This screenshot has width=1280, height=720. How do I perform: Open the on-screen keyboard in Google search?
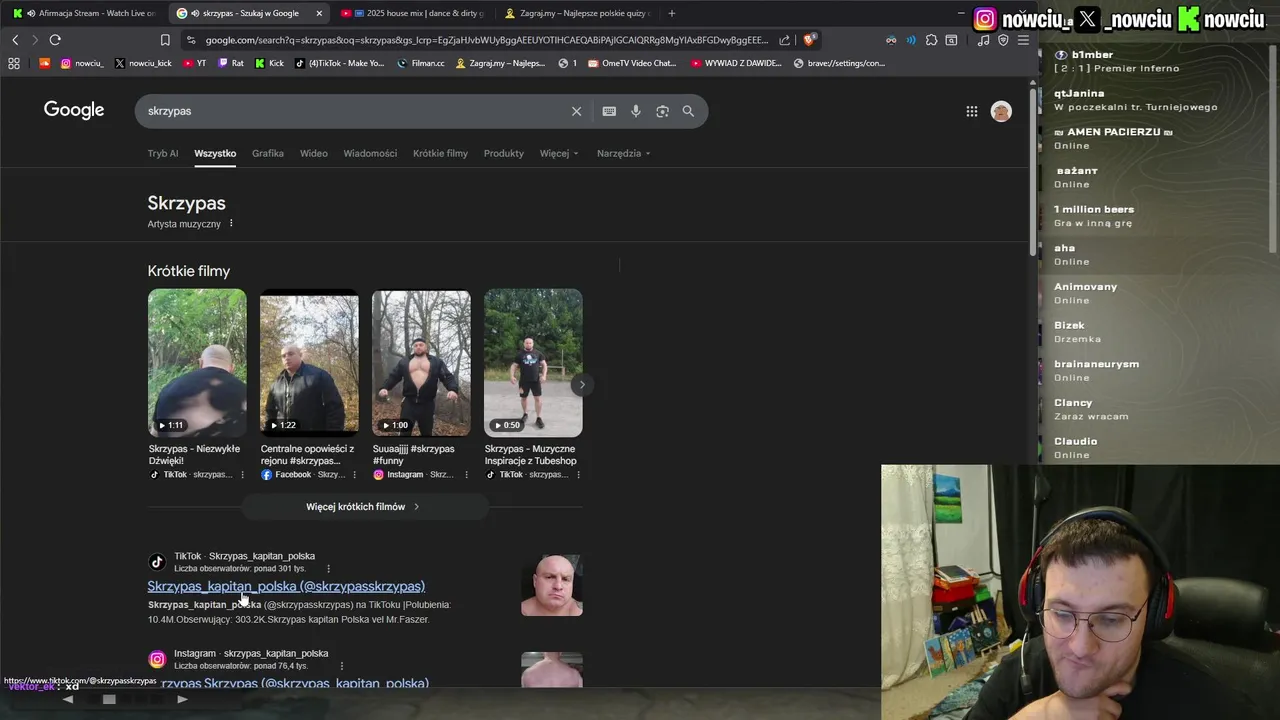coord(609,111)
